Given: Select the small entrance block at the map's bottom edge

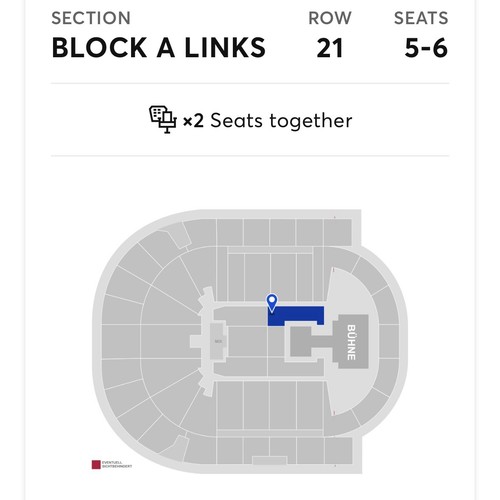Looking at the screenshot, I should 269,461.
